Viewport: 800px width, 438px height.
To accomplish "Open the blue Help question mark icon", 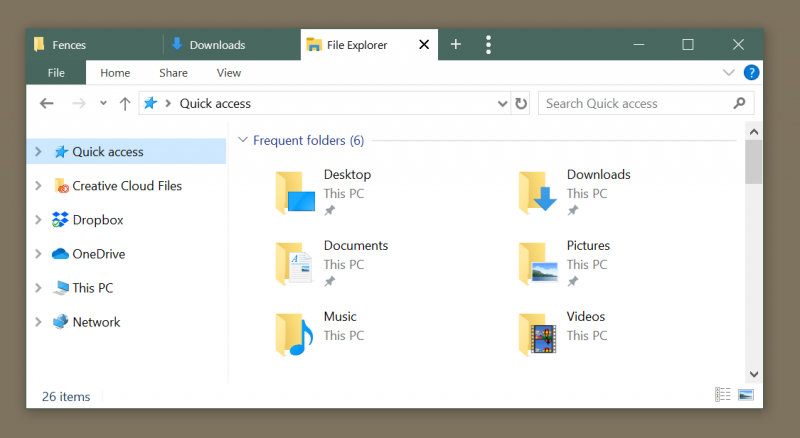I will click(x=751, y=72).
